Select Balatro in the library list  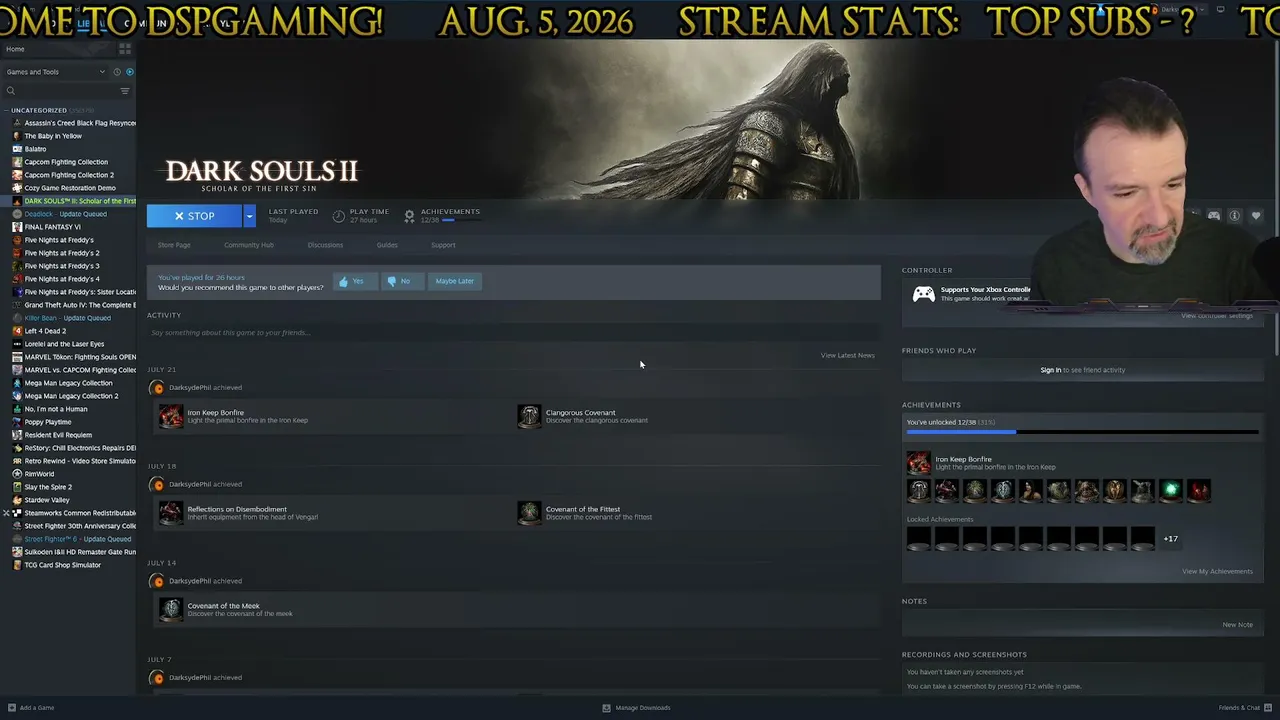[x=35, y=149]
